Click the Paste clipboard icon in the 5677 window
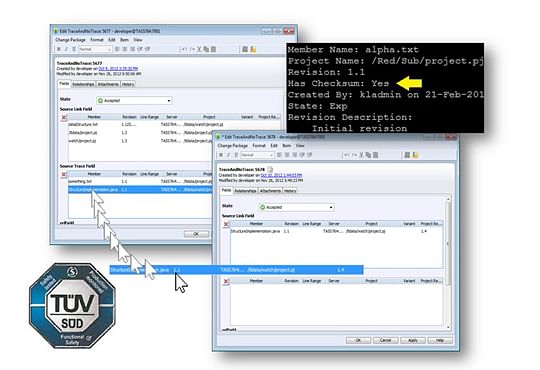The height and width of the screenshot is (370, 540). [214, 49]
